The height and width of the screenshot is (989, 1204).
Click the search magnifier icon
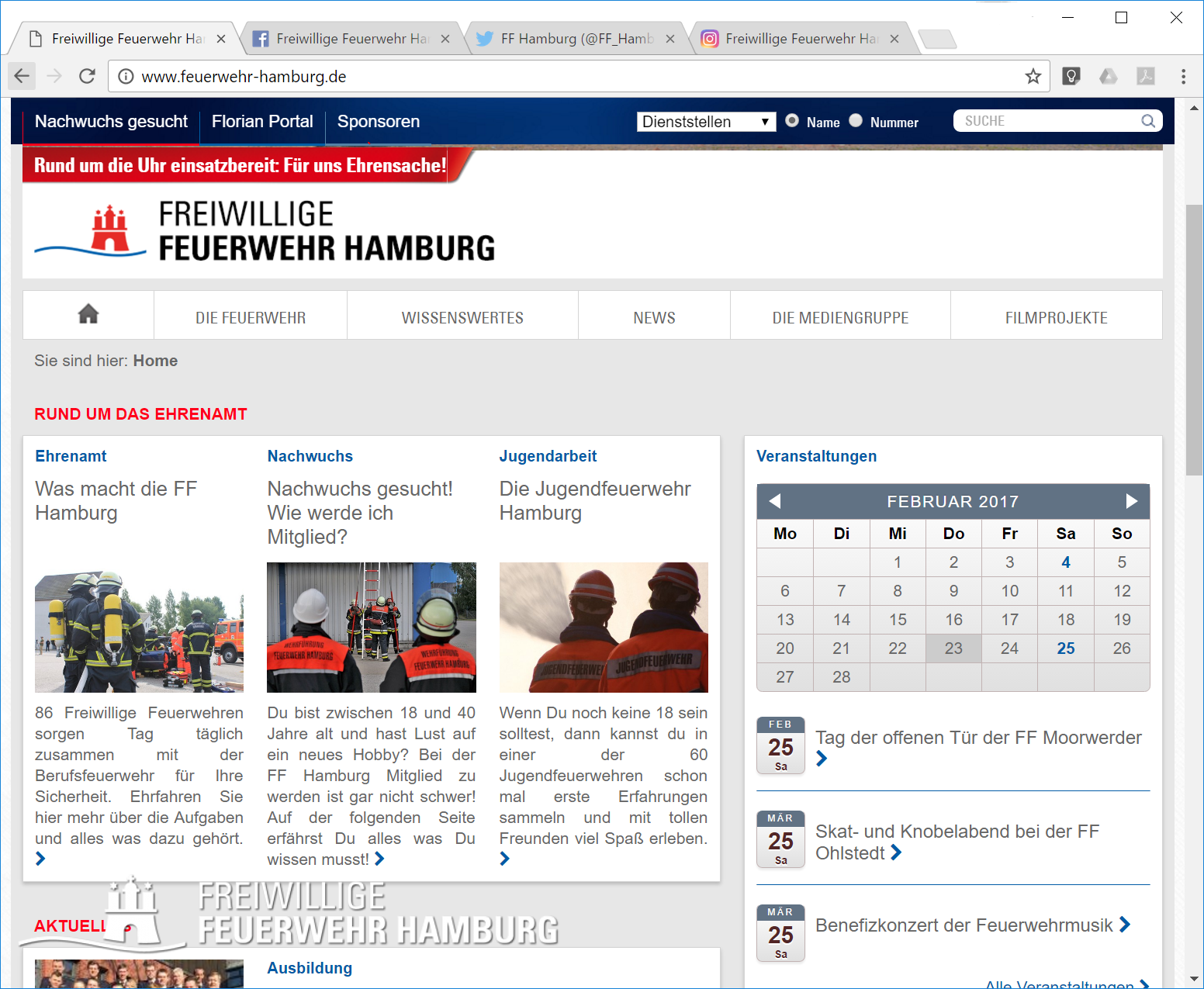[1148, 121]
